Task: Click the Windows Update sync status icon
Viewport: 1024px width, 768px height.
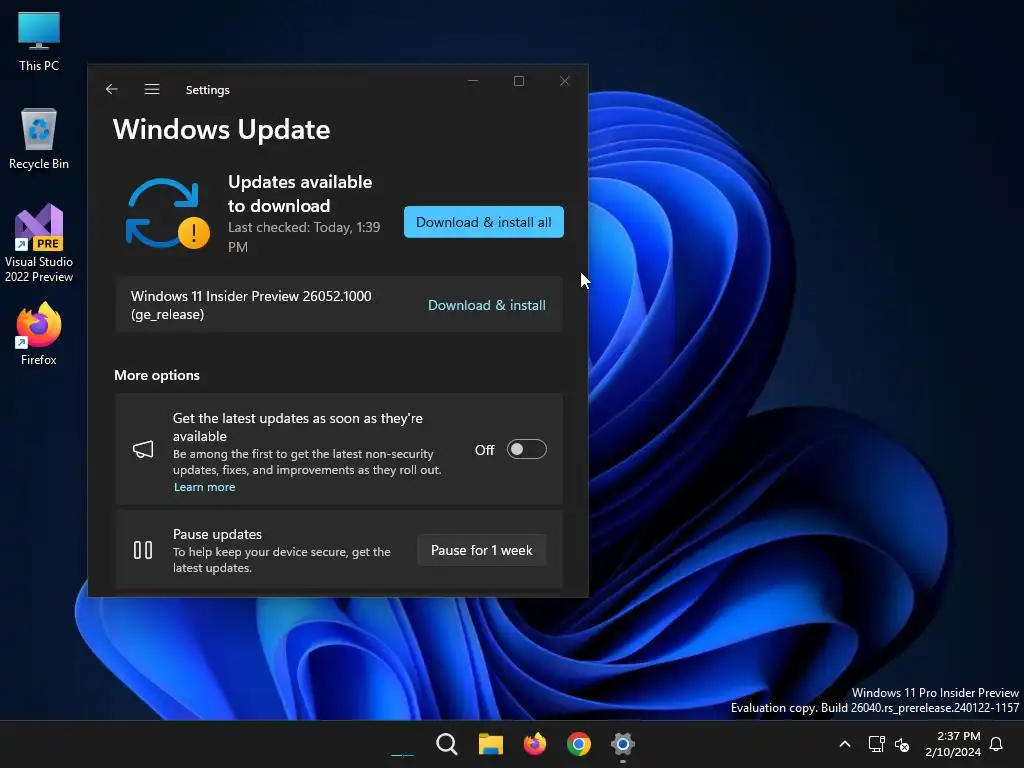Action: click(x=168, y=214)
